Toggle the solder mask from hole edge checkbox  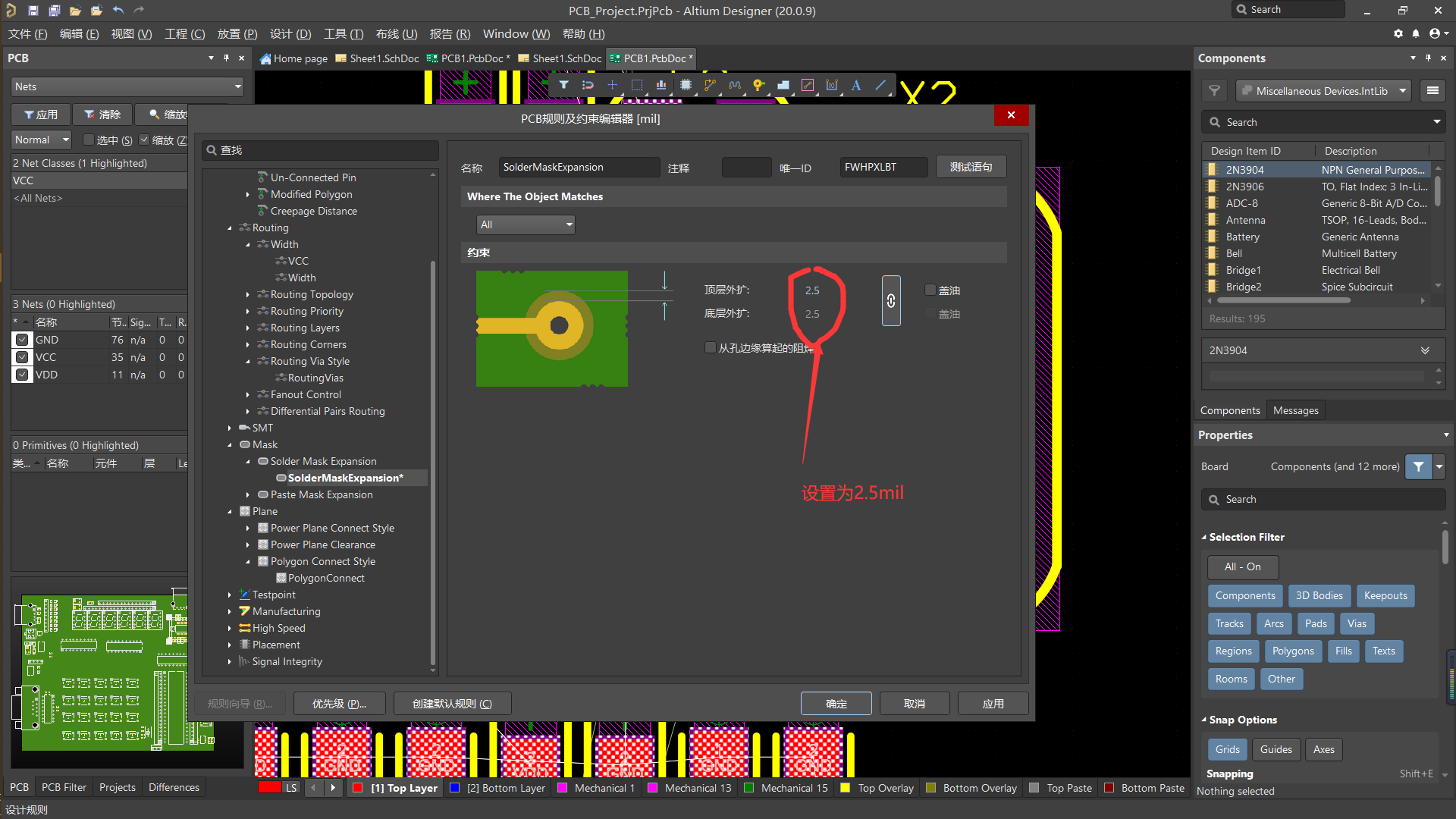[711, 347]
